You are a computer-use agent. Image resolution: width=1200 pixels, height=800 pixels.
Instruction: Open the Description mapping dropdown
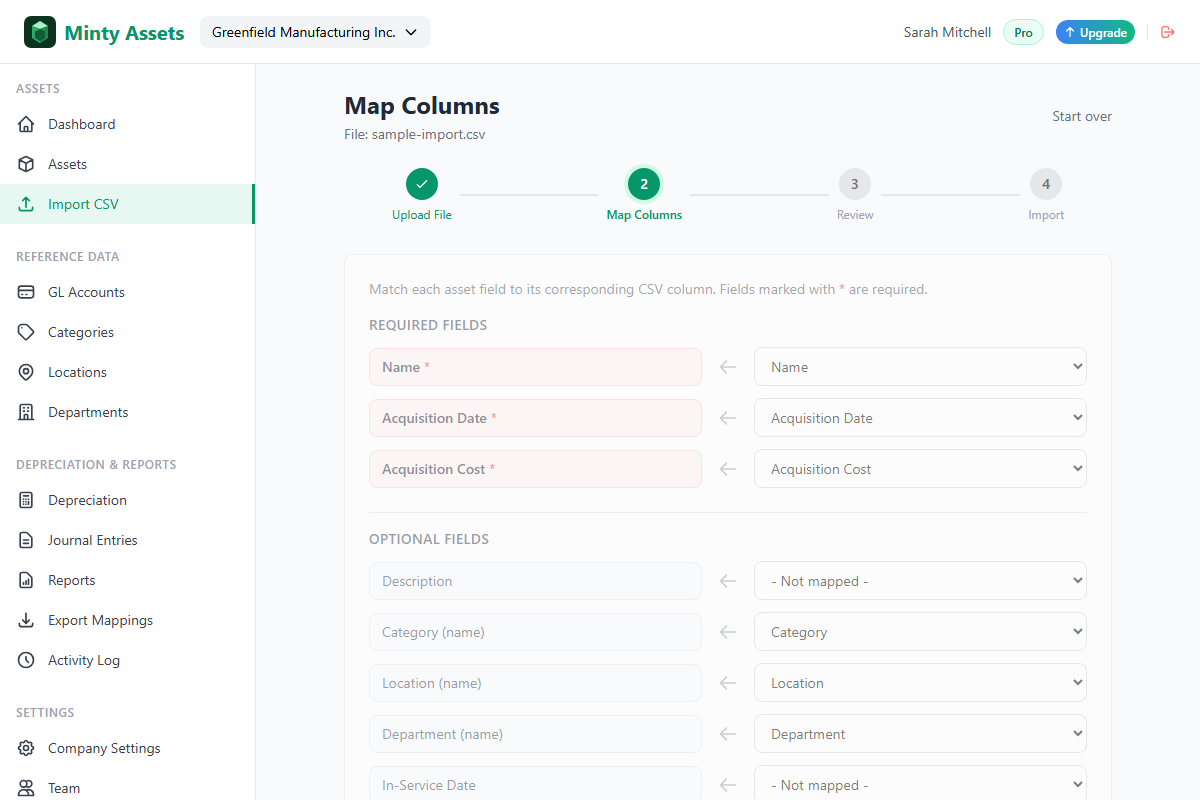920,581
